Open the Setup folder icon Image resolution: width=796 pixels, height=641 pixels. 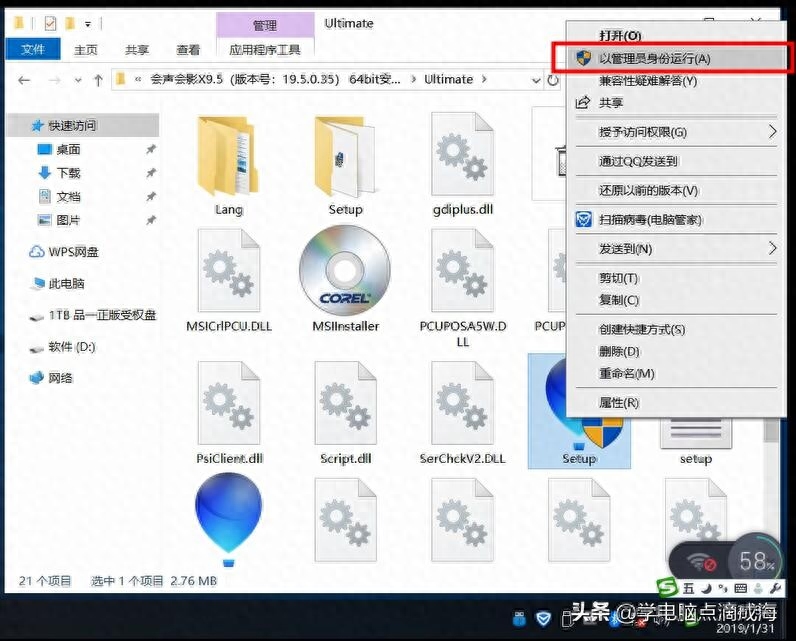pyautogui.click(x=345, y=165)
